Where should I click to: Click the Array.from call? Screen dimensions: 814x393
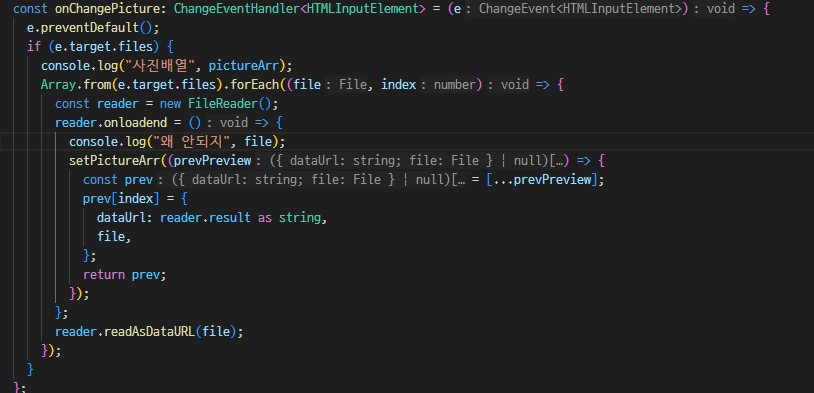[x=76, y=85]
